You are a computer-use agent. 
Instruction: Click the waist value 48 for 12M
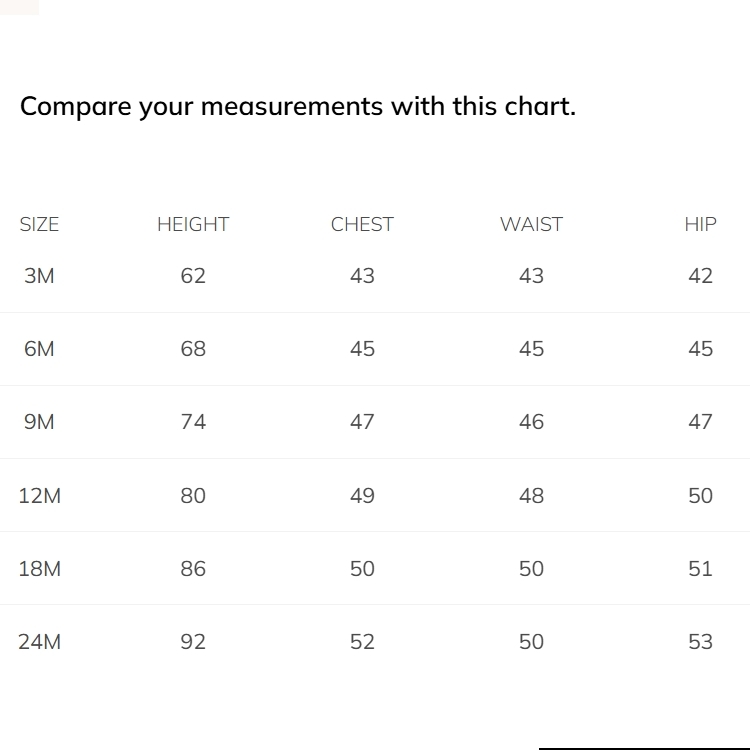tap(531, 495)
